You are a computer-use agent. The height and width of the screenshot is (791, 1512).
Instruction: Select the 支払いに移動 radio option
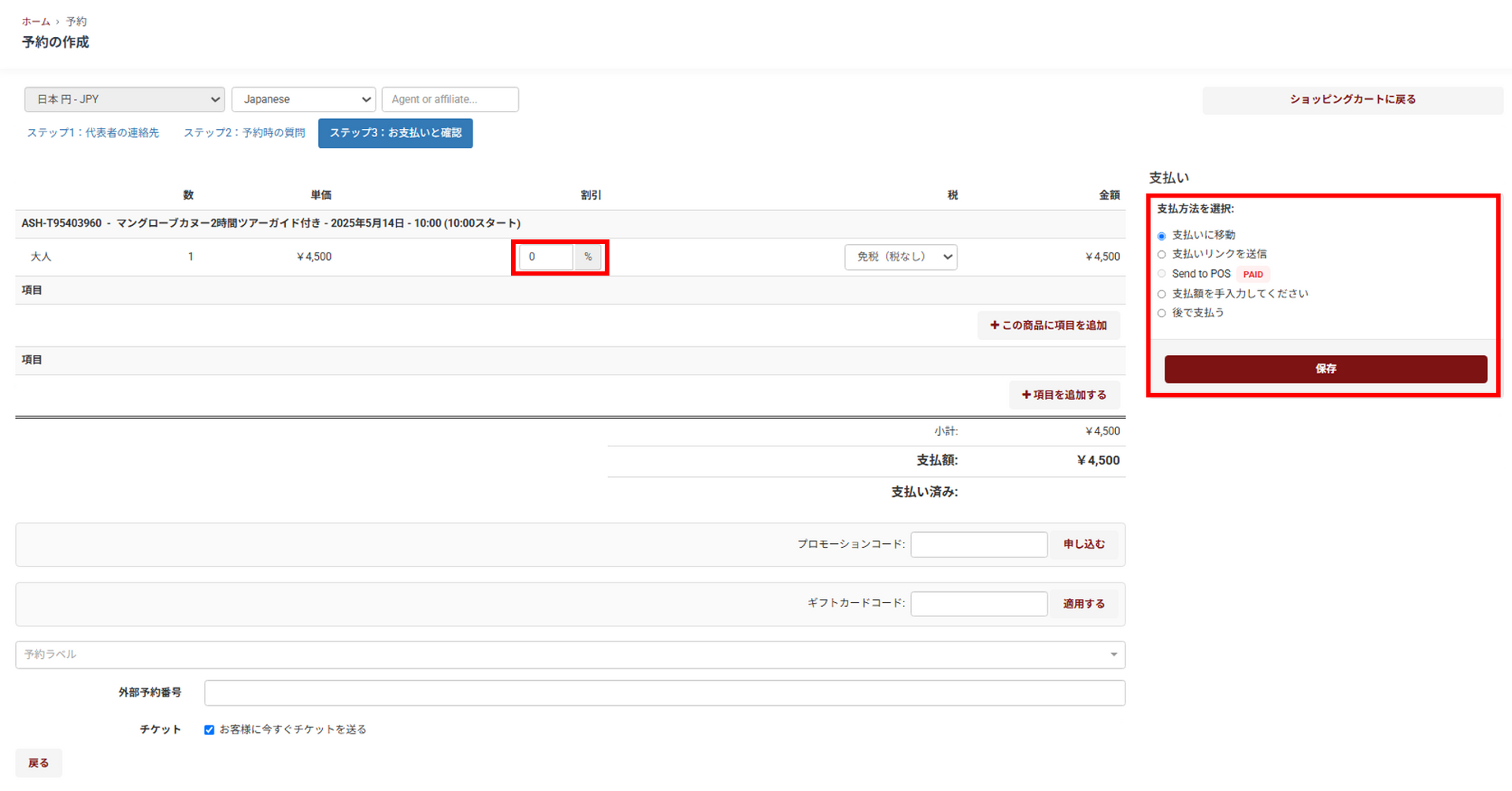pos(1162,236)
